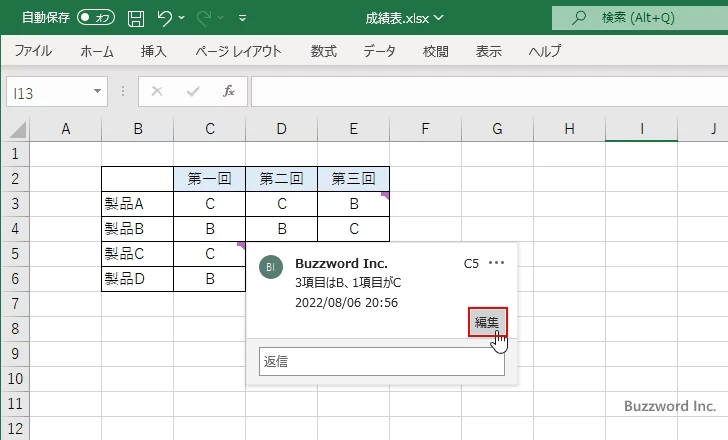Click the formula bar cancel X icon

click(157, 91)
